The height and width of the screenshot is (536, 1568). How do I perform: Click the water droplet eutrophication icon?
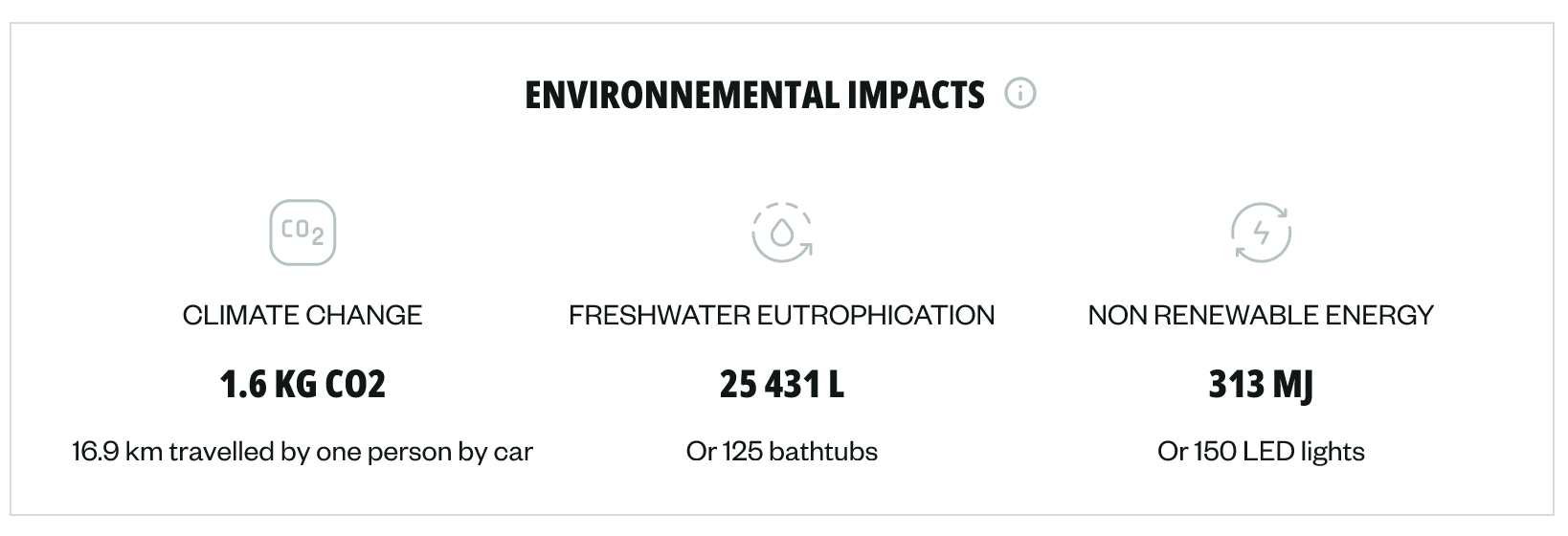[782, 233]
